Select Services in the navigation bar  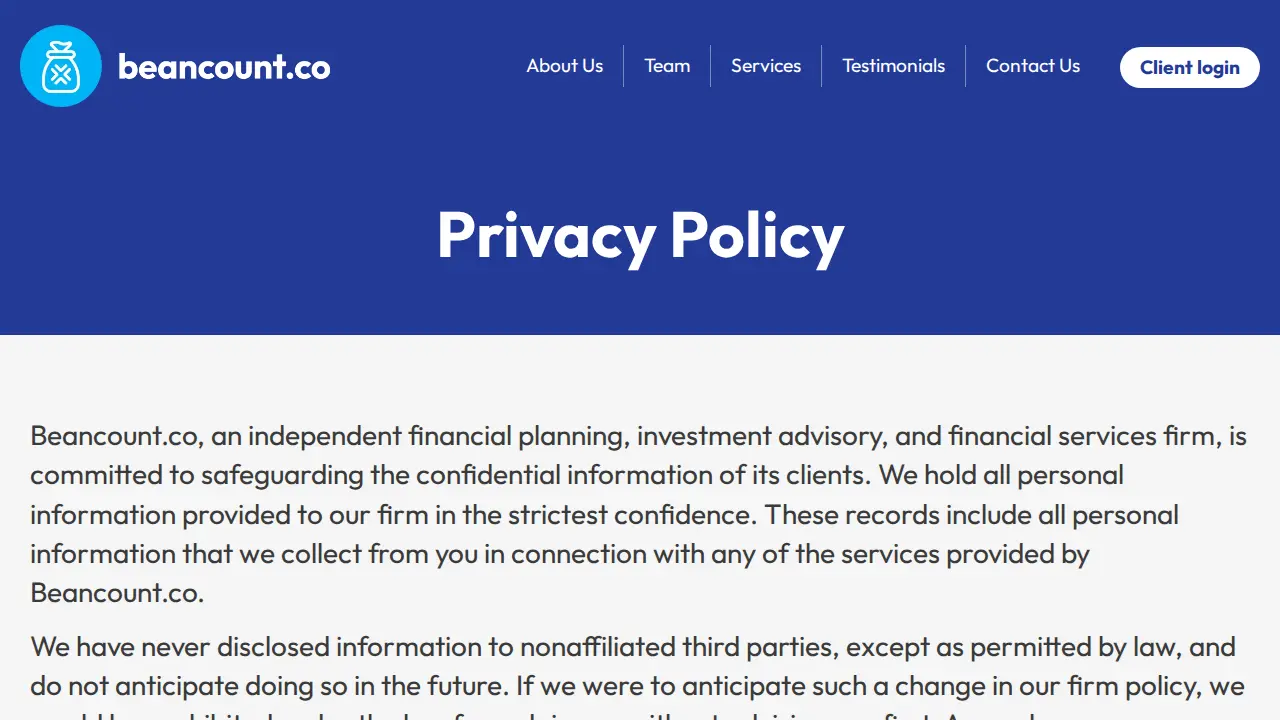pyautogui.click(x=766, y=66)
